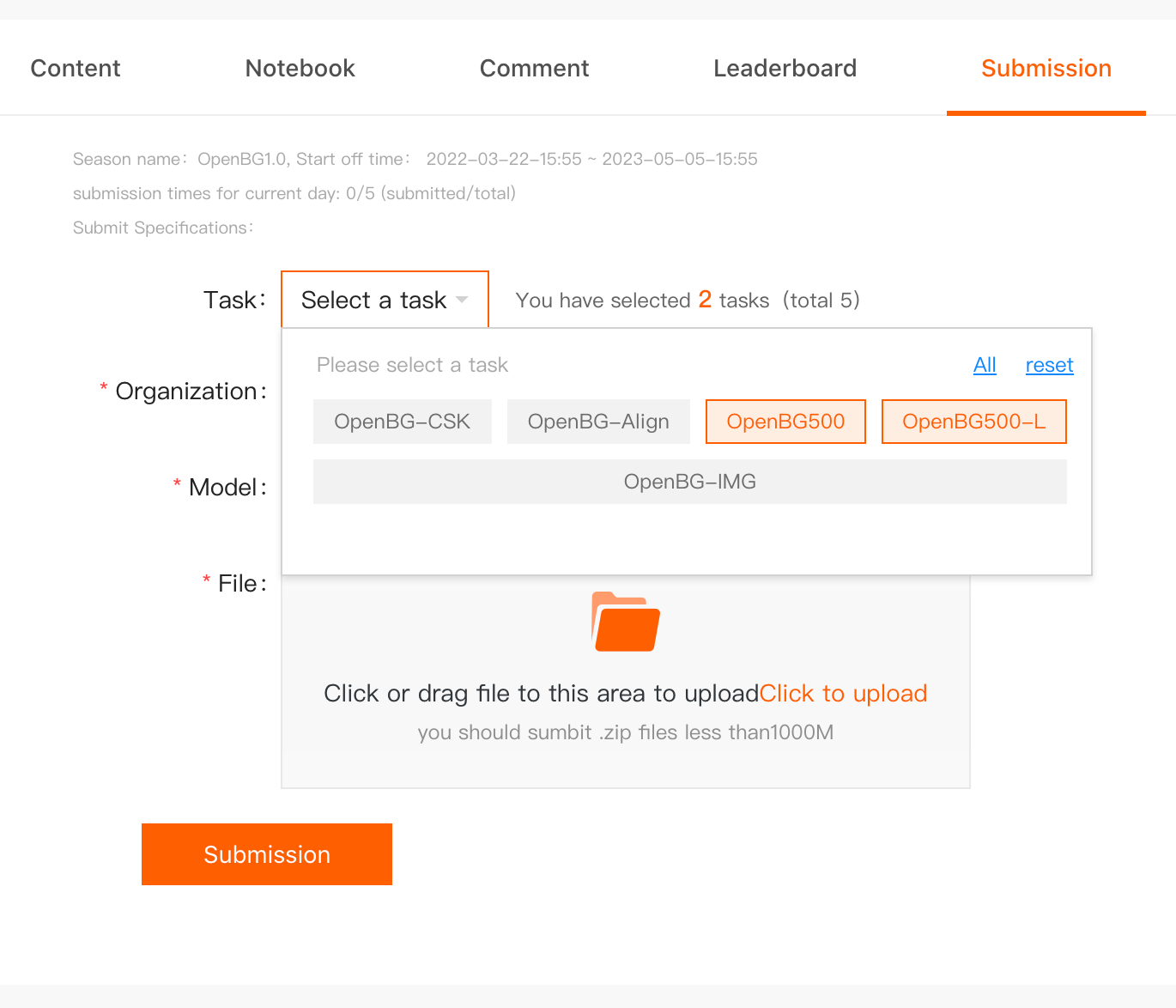Deselect the OpenBG500 task
1176x1008 pixels.
pyautogui.click(x=785, y=422)
